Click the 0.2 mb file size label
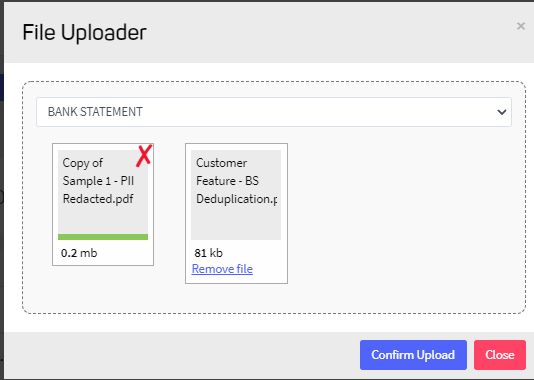 click(x=79, y=253)
